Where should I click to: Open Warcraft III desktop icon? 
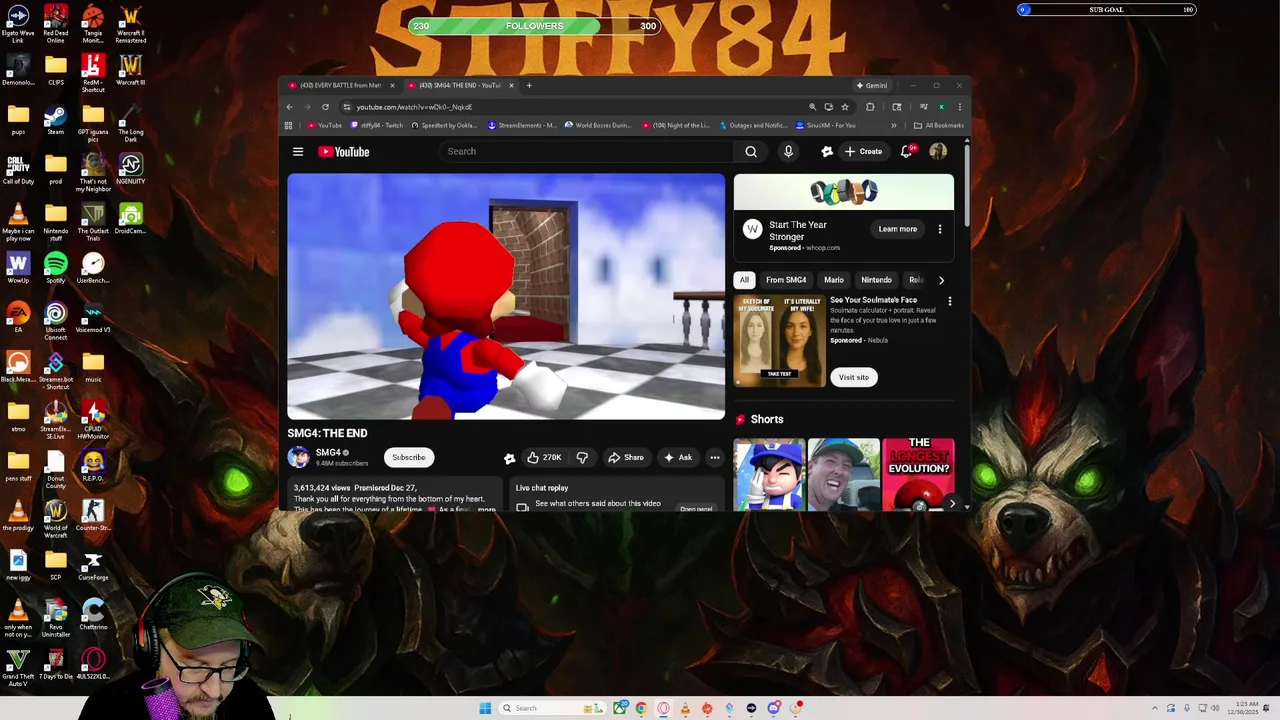click(x=130, y=71)
